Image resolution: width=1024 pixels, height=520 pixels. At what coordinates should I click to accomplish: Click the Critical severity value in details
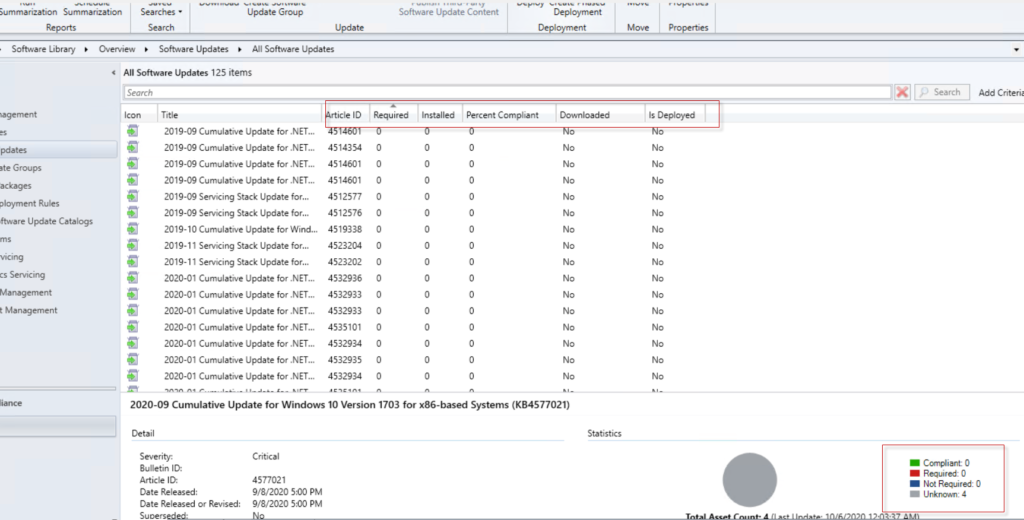[x=266, y=457]
